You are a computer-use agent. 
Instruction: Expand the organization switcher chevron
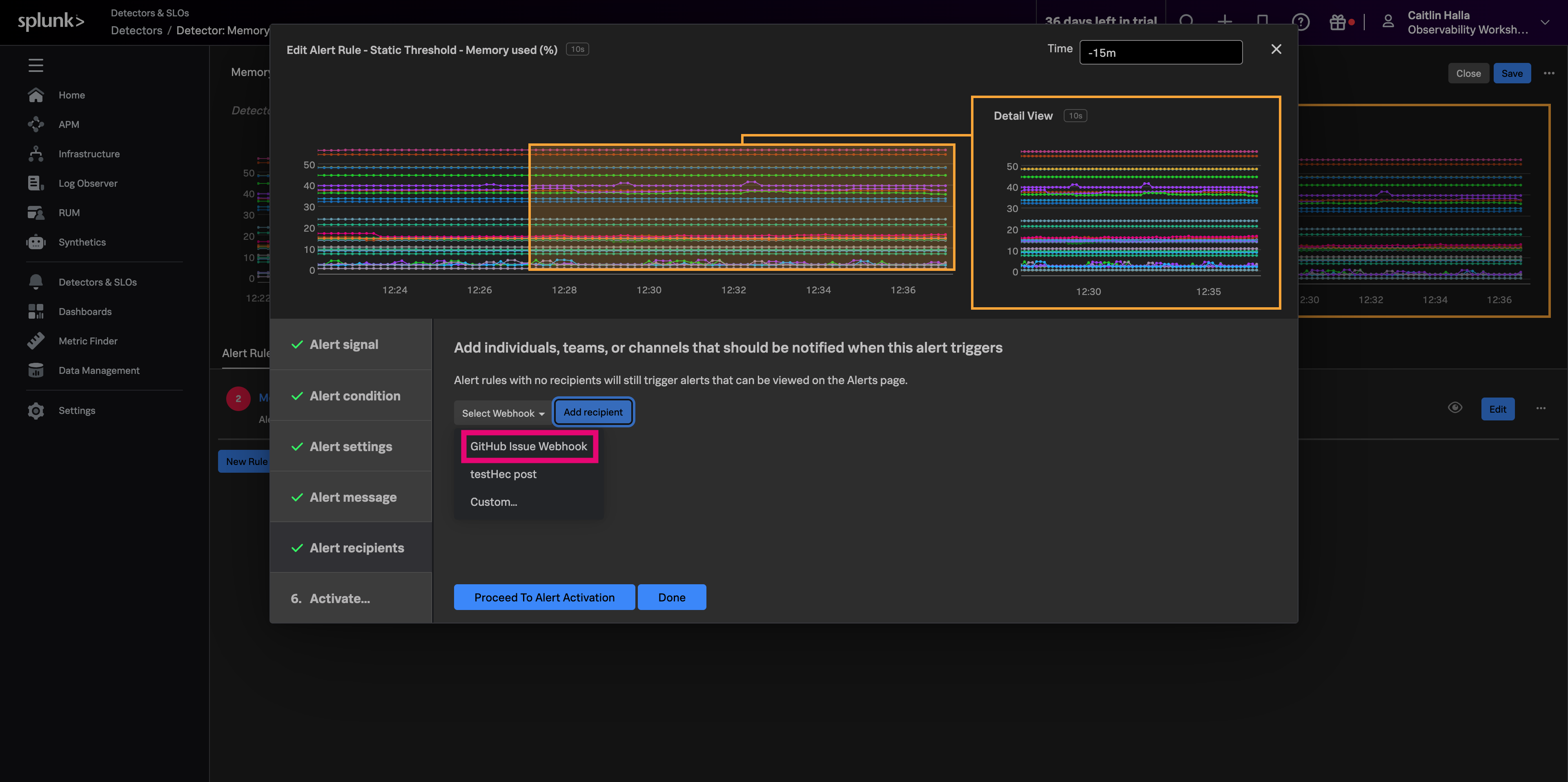pyautogui.click(x=1546, y=22)
